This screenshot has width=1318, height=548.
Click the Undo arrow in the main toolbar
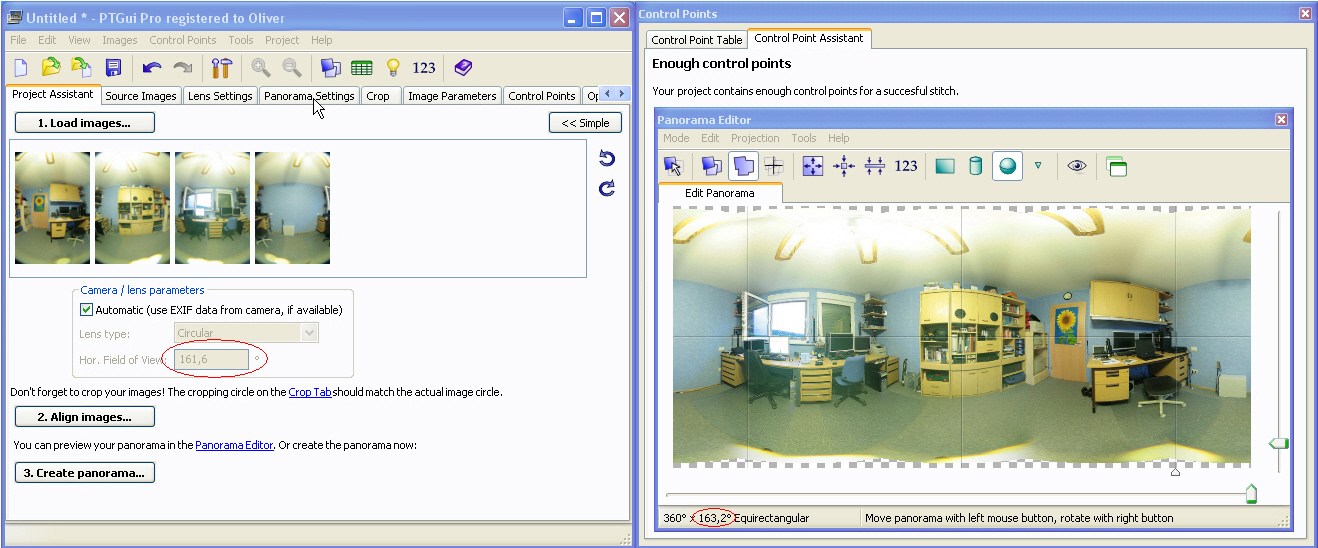coord(152,68)
